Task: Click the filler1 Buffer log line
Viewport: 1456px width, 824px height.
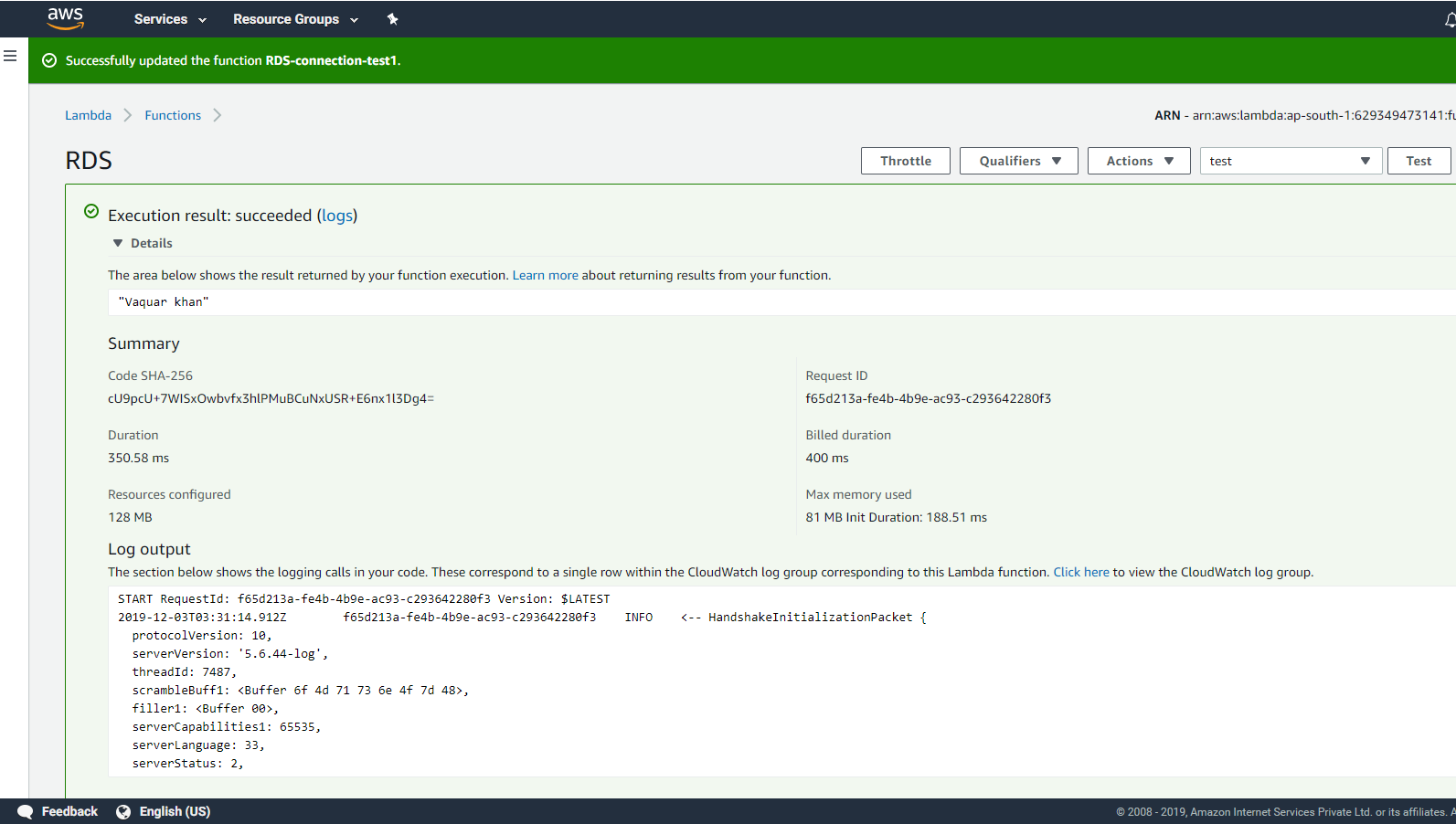Action: 206,709
